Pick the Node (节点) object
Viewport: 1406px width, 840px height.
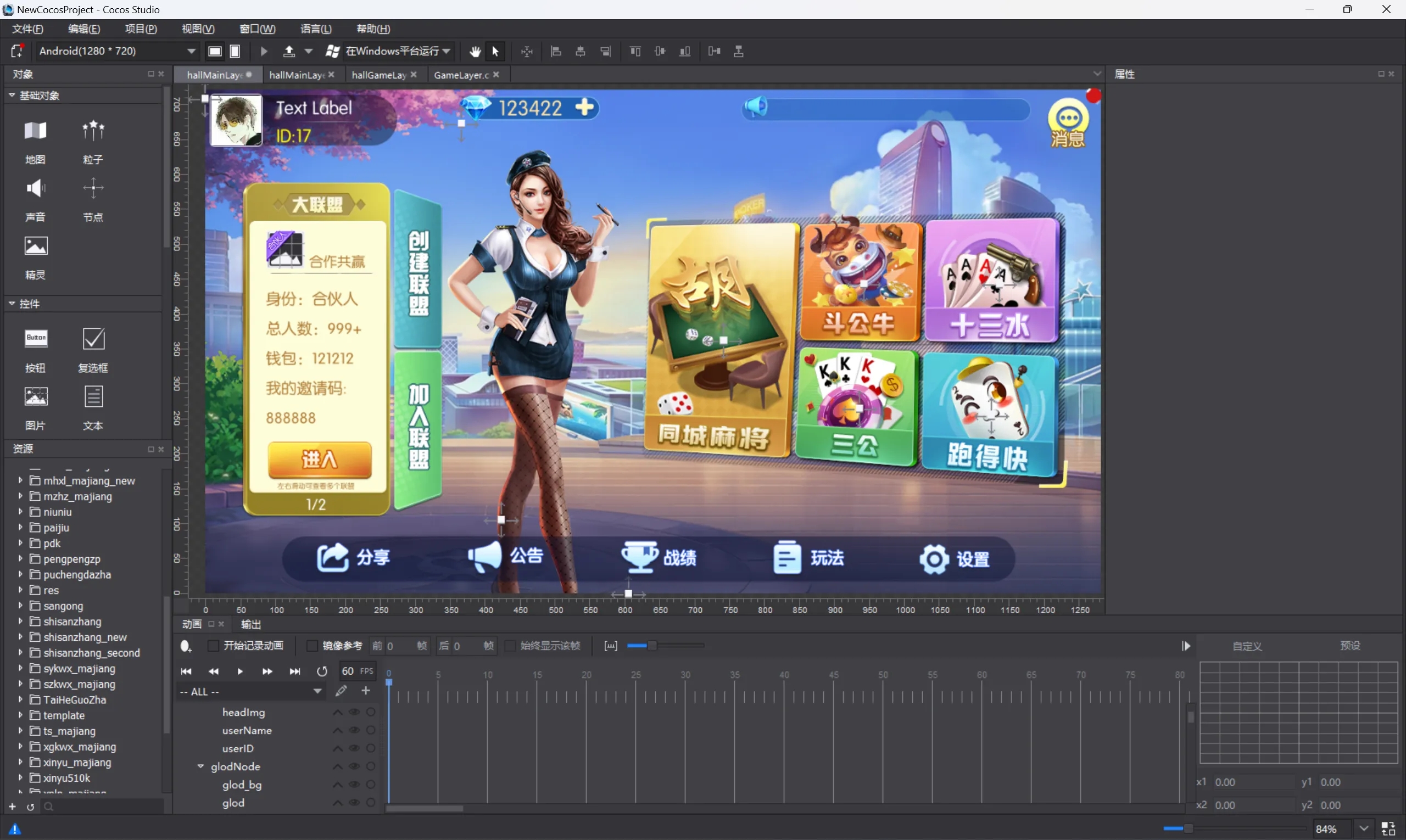pos(93,199)
